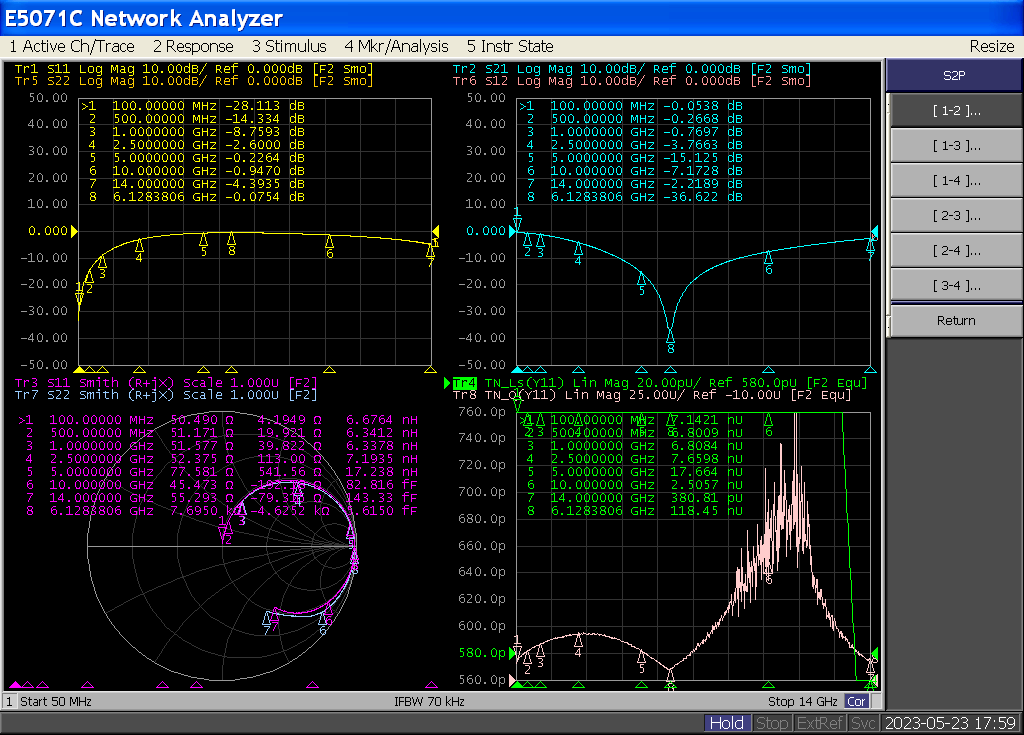Click the date time 2023-05-23 17:59 display
Screen dimensions: 1024x735
pyautogui.click(x=950, y=723)
